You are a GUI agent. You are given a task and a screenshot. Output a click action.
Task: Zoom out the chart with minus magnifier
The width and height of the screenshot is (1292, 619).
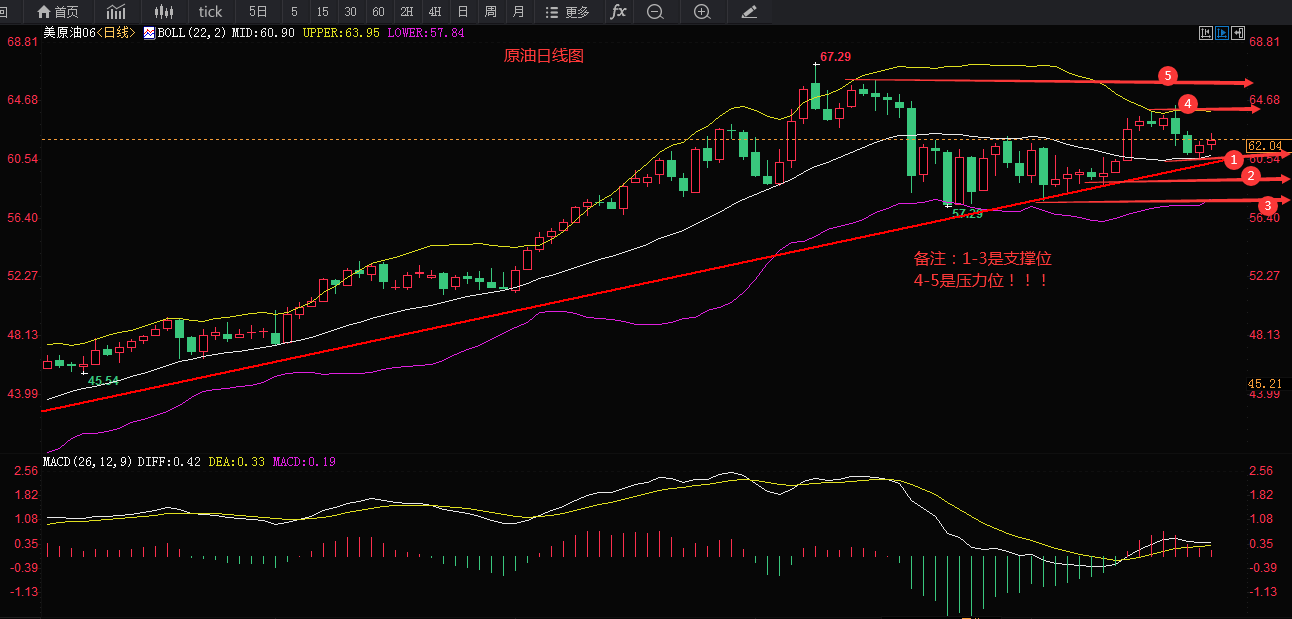coord(655,12)
